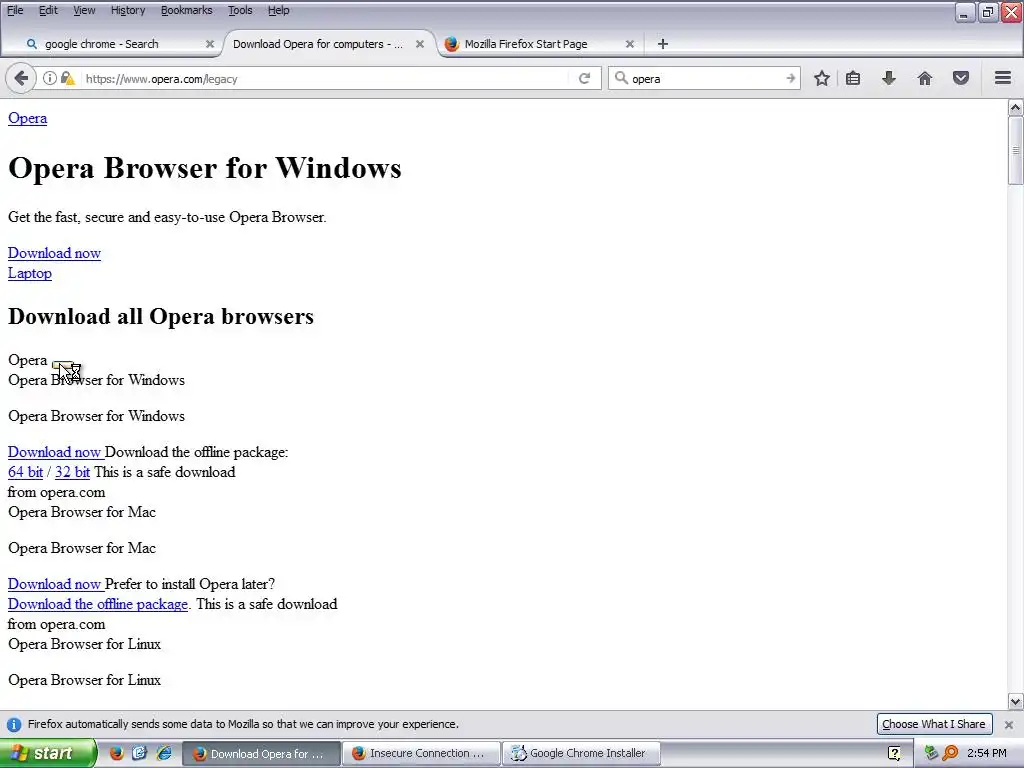The width and height of the screenshot is (1024, 768).
Task: Bookmark this page with the star icon
Action: pos(822,78)
